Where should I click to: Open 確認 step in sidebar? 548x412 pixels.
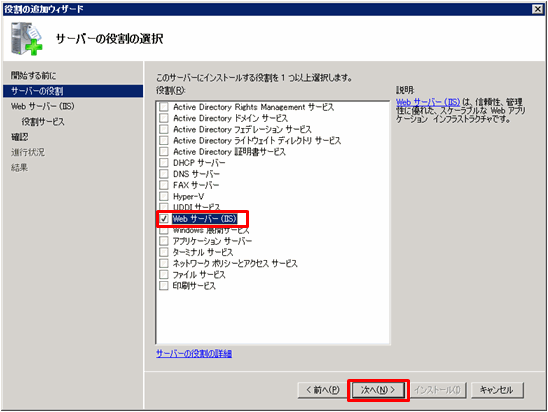(x=20, y=137)
